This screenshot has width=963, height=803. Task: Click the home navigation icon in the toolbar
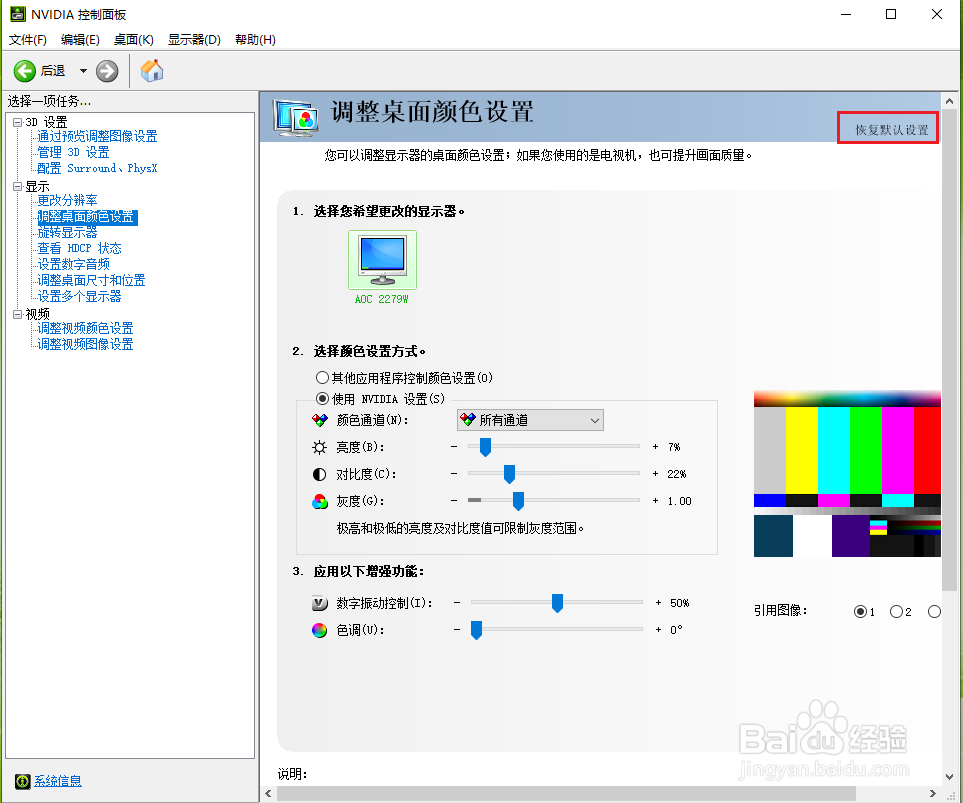click(152, 70)
